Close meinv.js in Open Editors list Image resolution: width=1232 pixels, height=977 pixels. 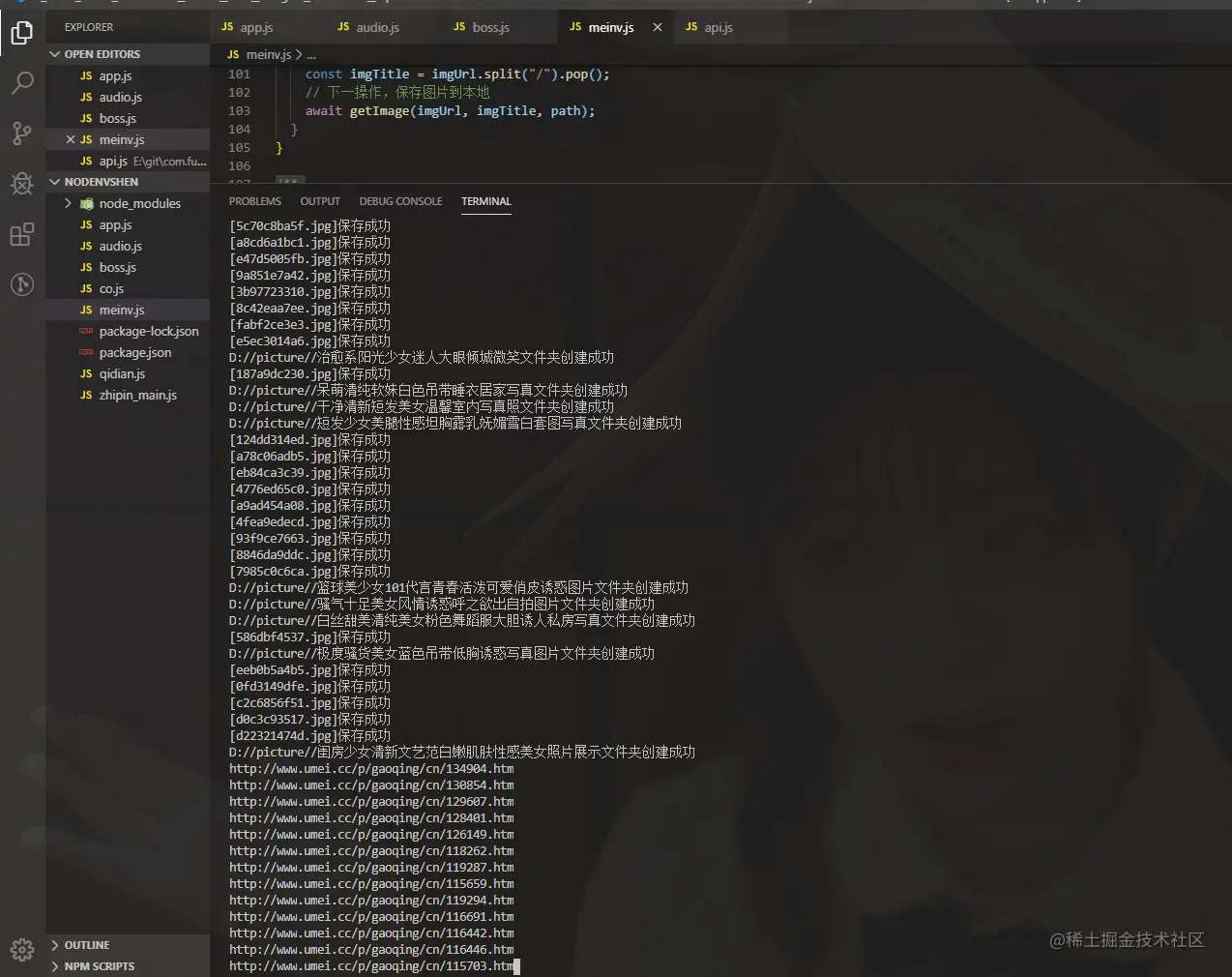pos(71,139)
